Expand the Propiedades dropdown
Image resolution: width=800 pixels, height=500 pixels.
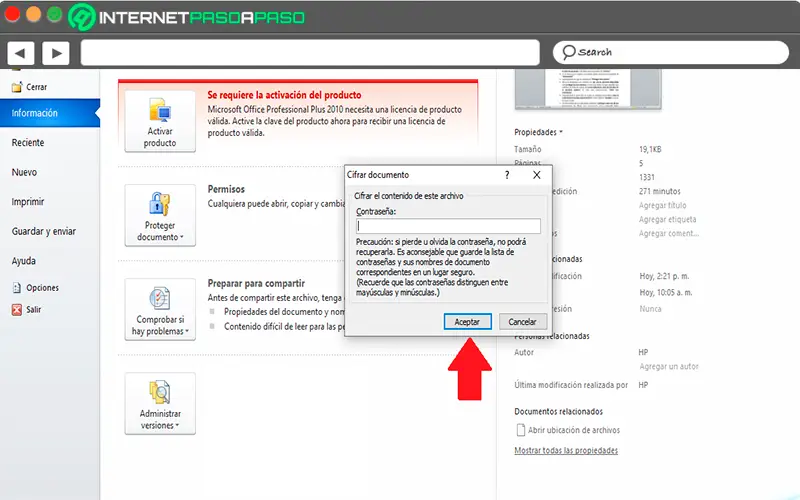click(538, 132)
